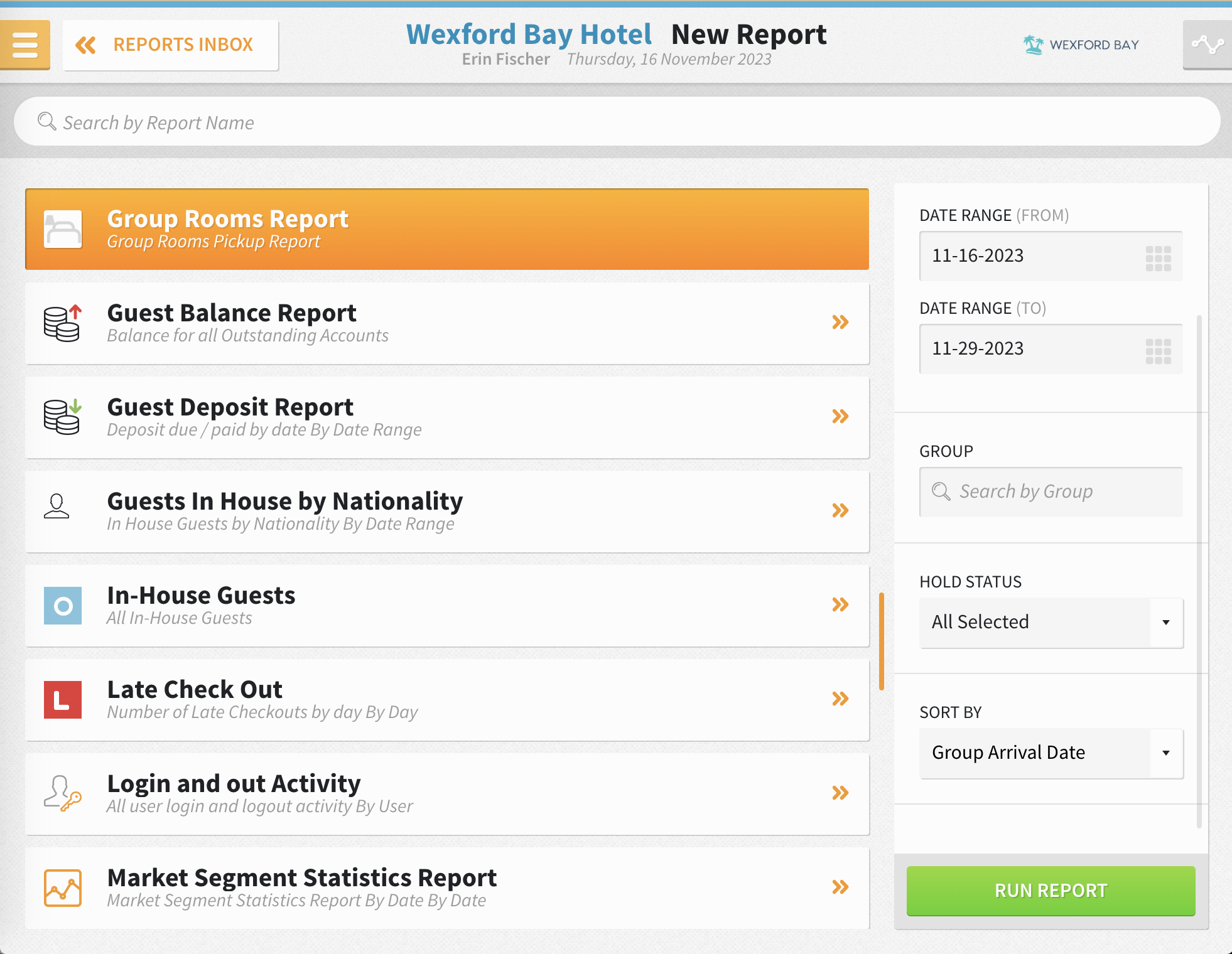Select the Group Rooms Report entry
The image size is (1232, 954).
tap(446, 229)
